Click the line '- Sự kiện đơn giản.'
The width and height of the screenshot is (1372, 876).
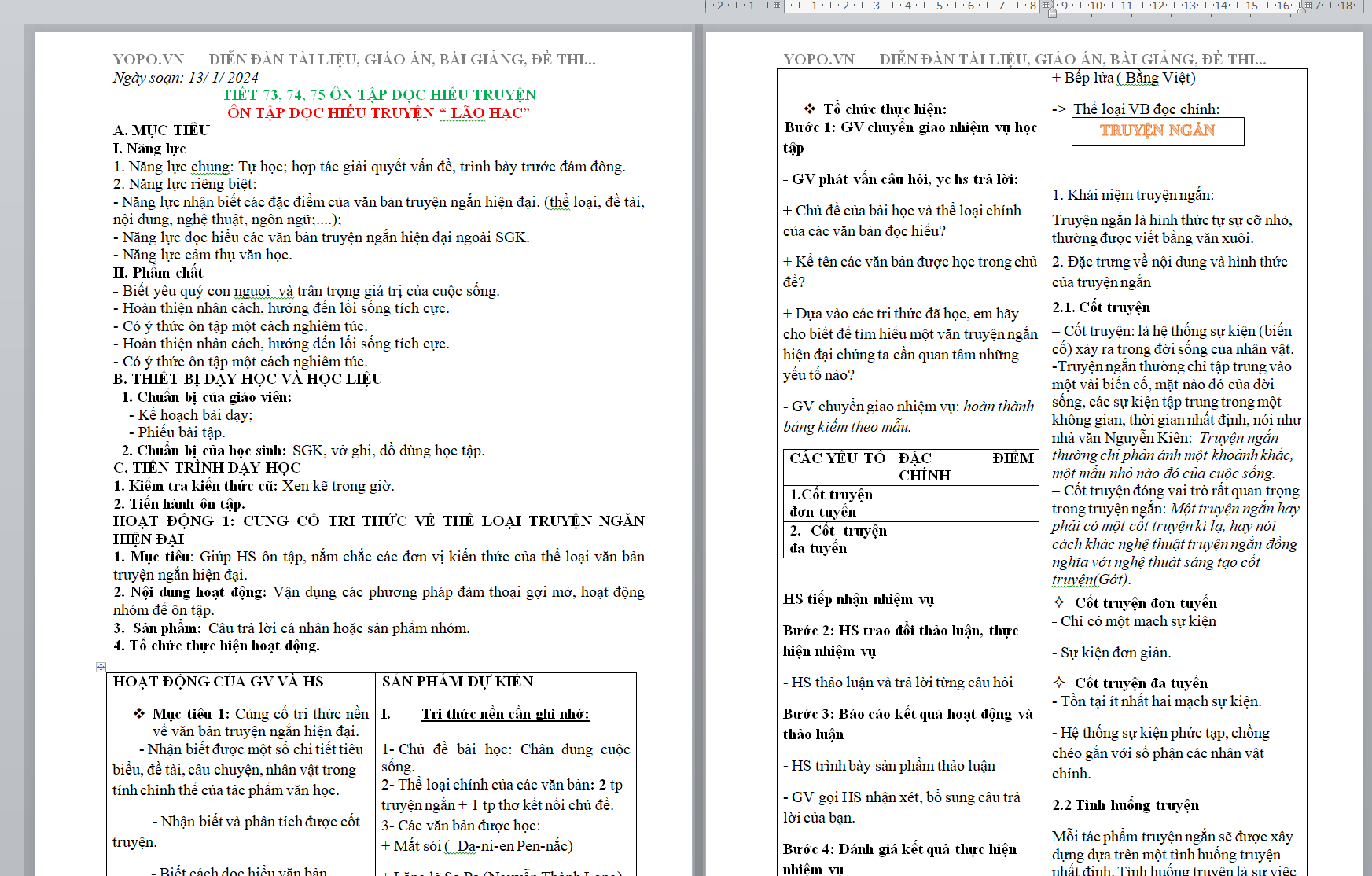(1112, 653)
